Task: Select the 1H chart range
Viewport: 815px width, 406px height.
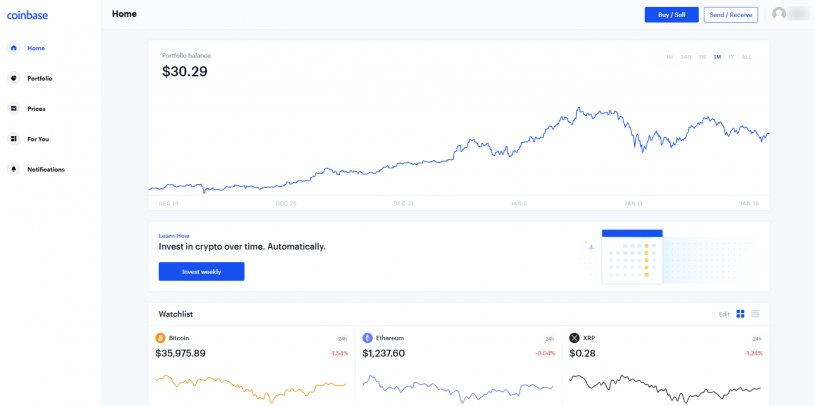Action: pos(669,57)
